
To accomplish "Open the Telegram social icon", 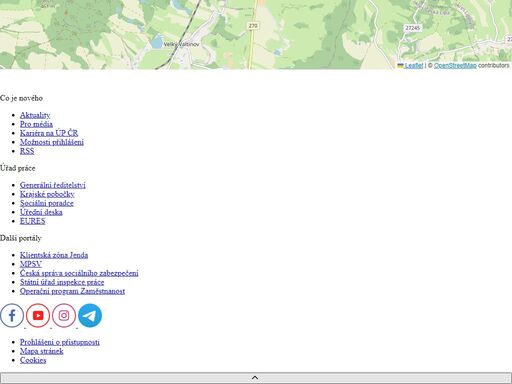I will click(90, 315).
